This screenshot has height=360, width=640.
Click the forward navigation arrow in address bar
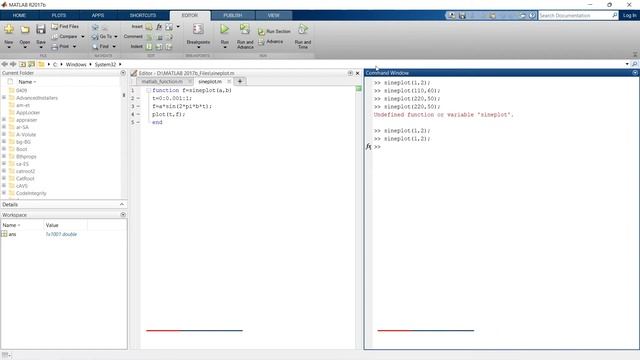[13, 64]
